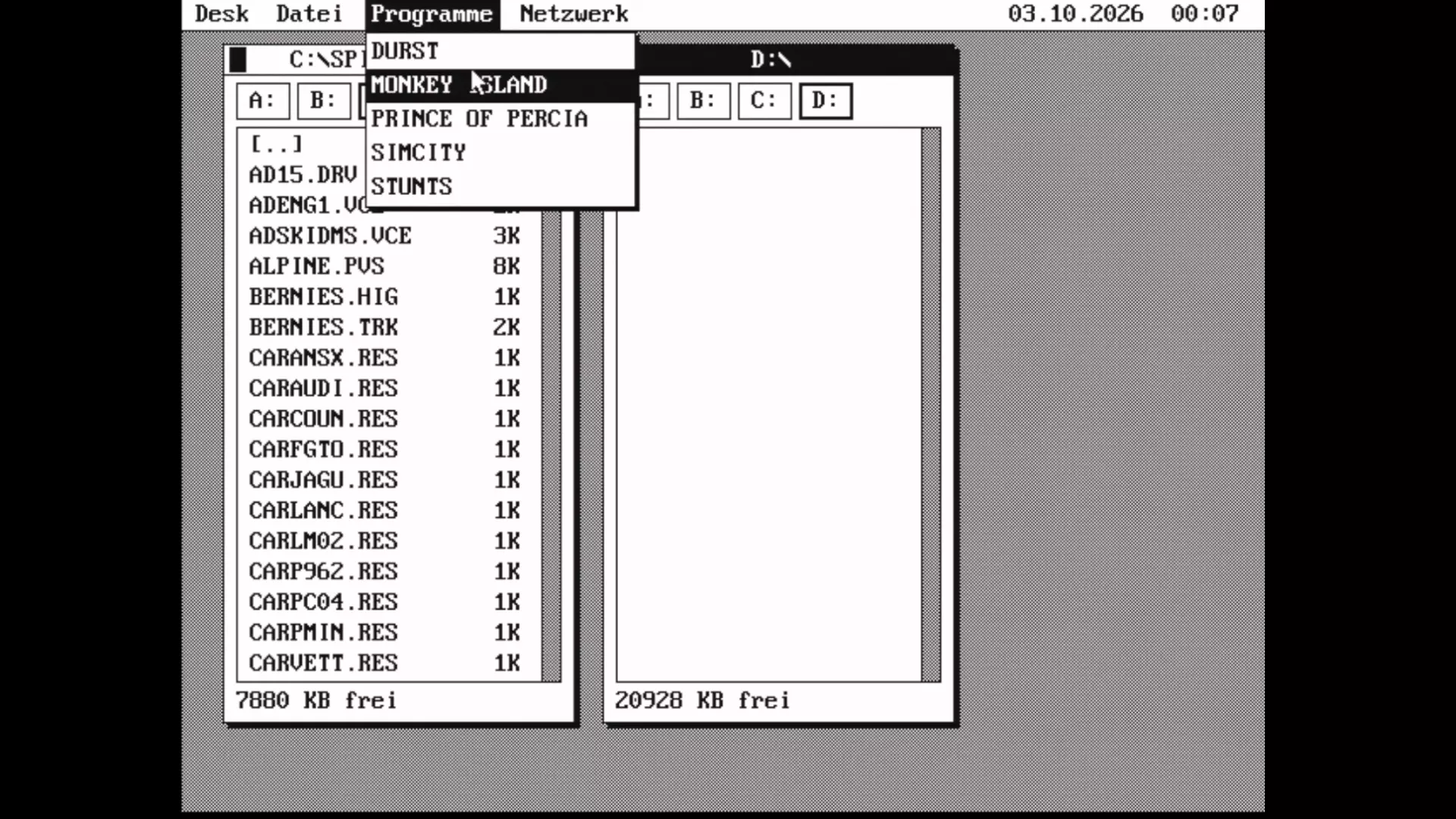Open the Desk menu
The height and width of the screenshot is (819, 1456).
tap(221, 14)
